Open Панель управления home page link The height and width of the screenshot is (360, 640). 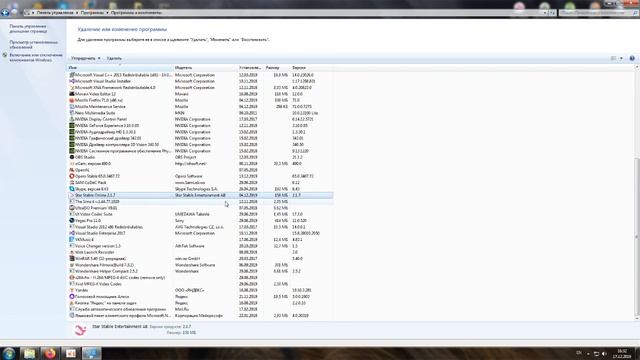coord(28,29)
